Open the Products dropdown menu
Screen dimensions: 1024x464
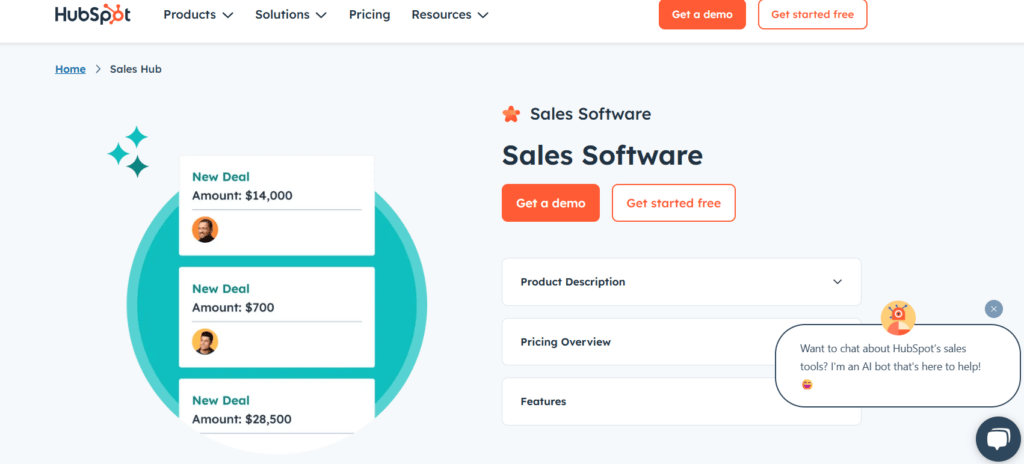coord(198,14)
